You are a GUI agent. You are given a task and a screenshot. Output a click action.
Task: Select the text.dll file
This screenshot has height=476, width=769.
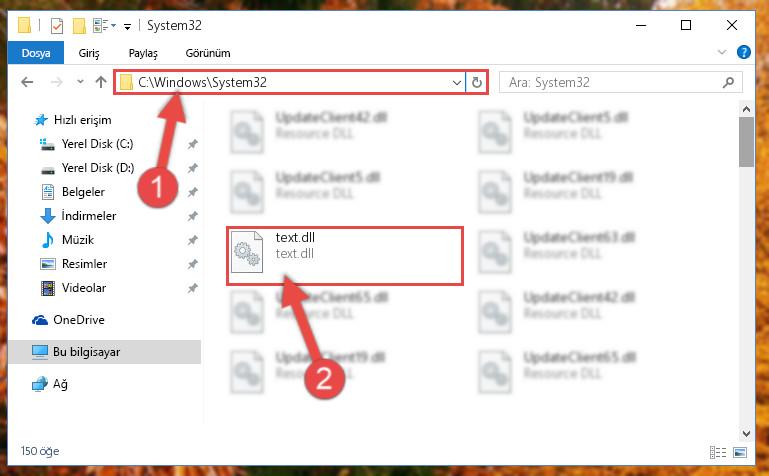[x=345, y=255]
